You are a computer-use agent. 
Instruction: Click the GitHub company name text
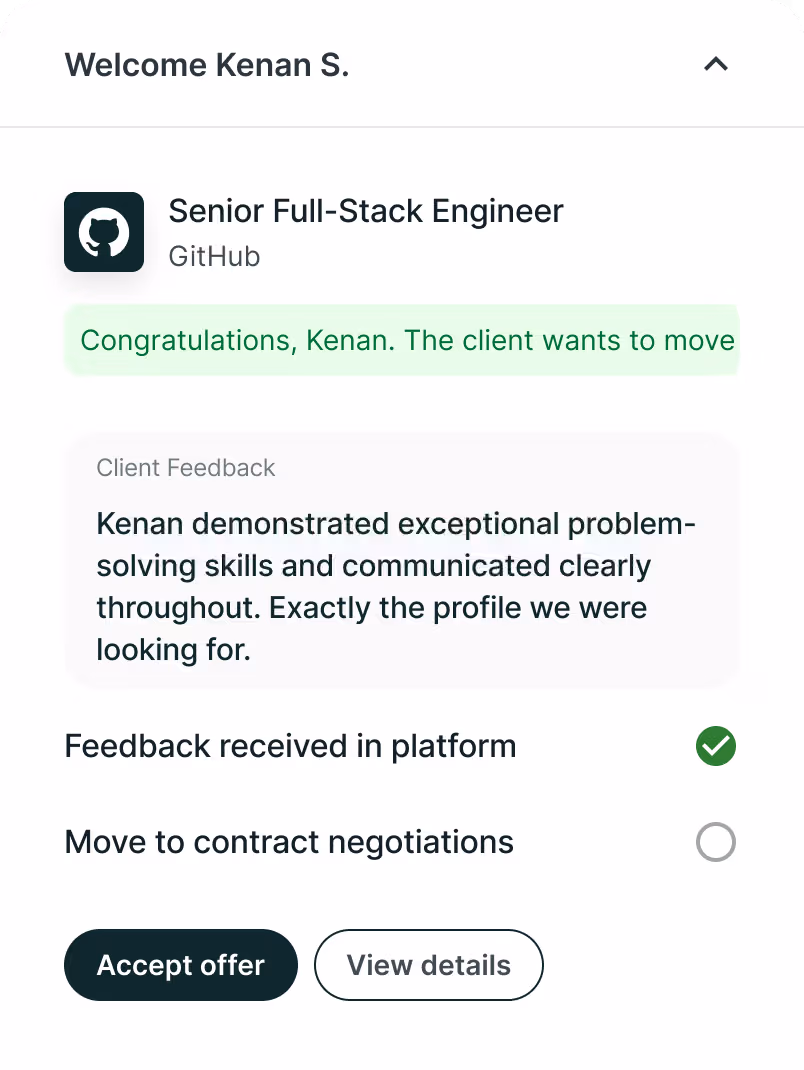point(214,257)
